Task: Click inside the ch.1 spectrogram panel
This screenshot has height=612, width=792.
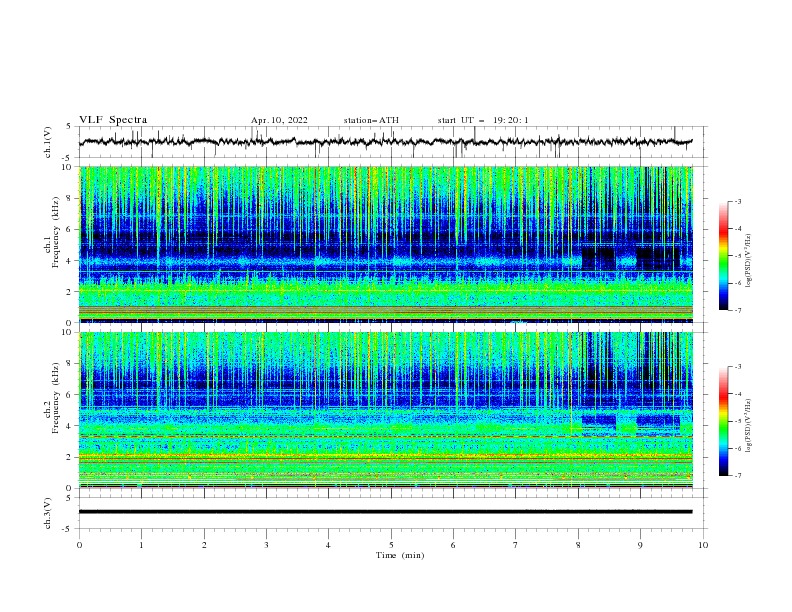Action: pyautogui.click(x=386, y=244)
